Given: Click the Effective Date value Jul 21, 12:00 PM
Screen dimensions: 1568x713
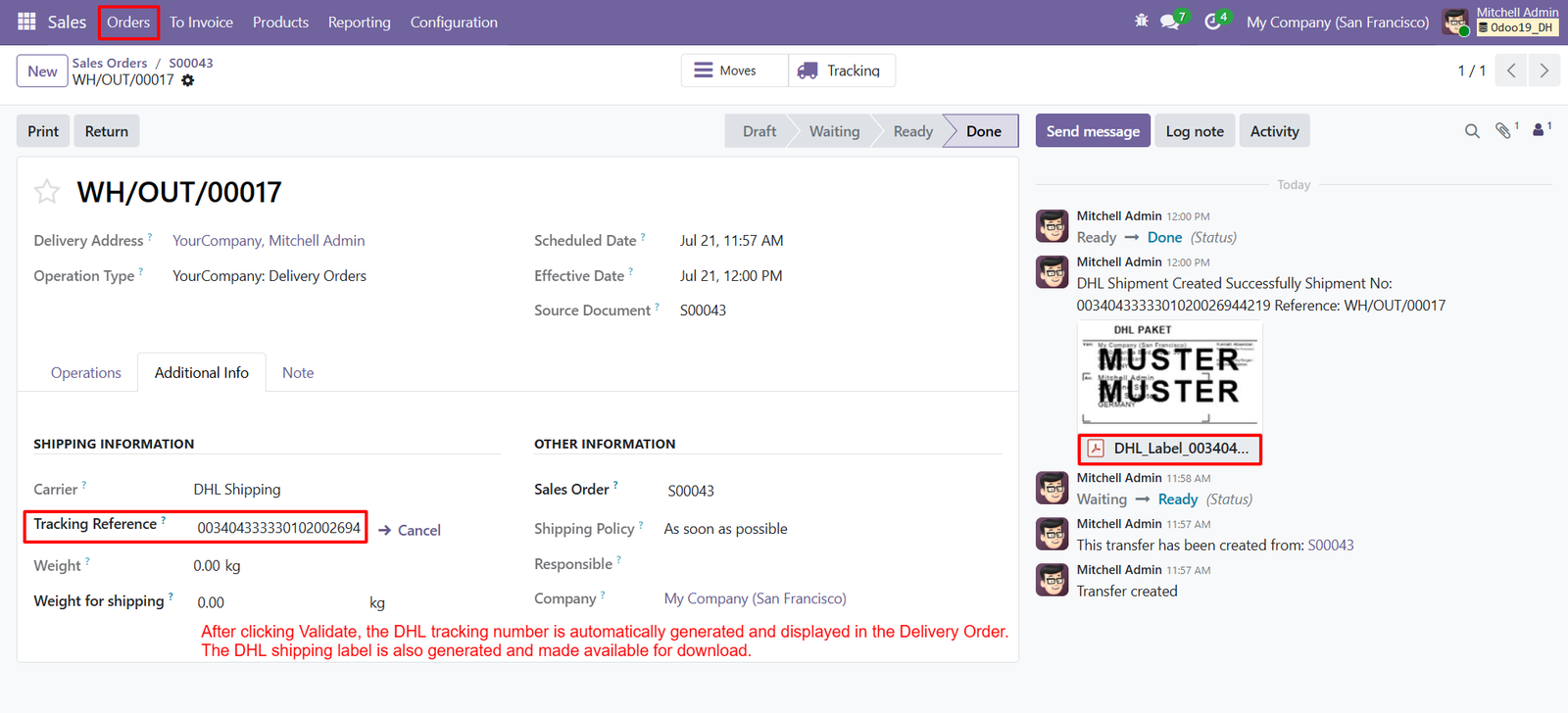Looking at the screenshot, I should coord(731,275).
